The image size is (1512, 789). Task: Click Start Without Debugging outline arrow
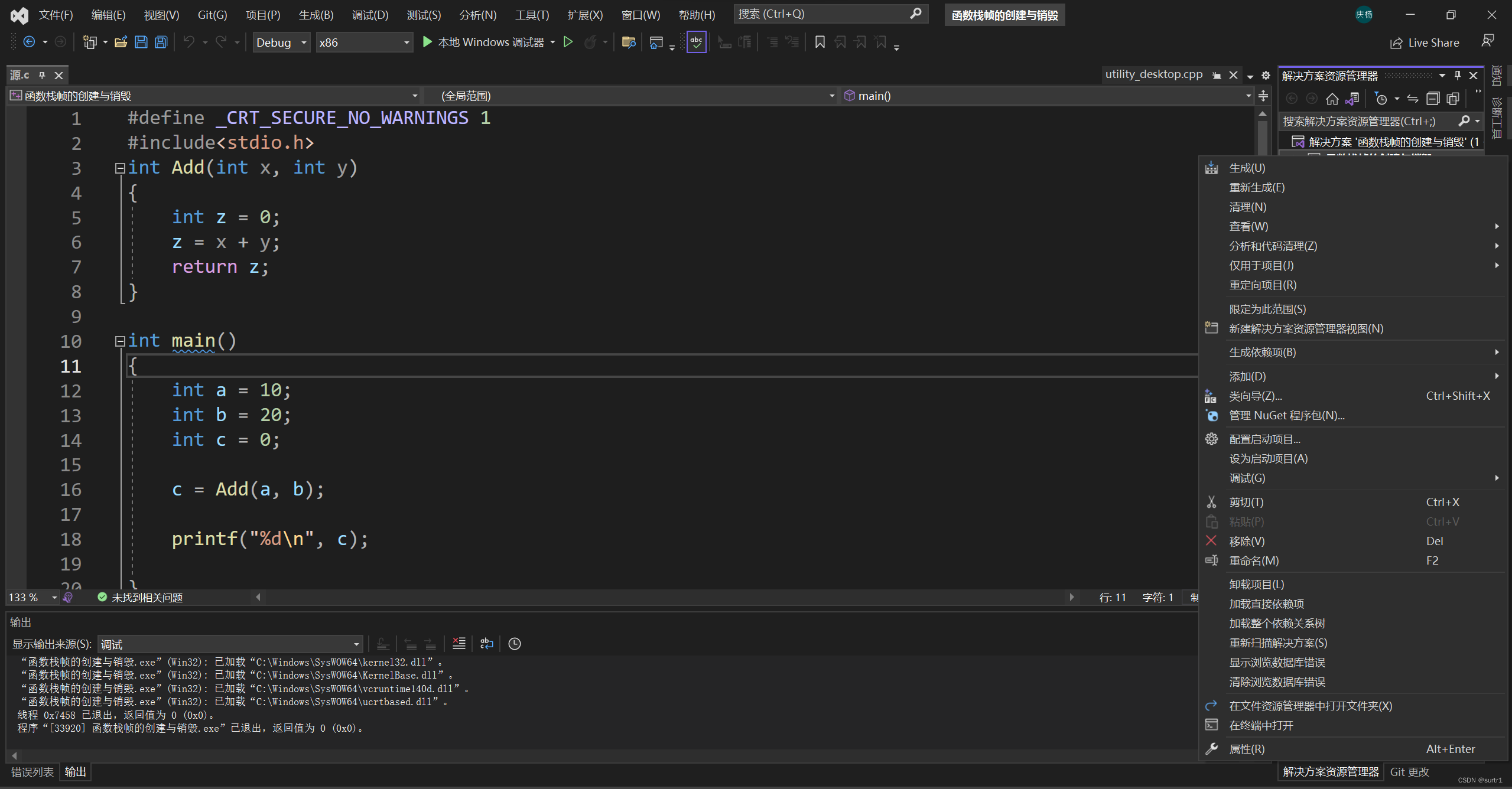[568, 42]
